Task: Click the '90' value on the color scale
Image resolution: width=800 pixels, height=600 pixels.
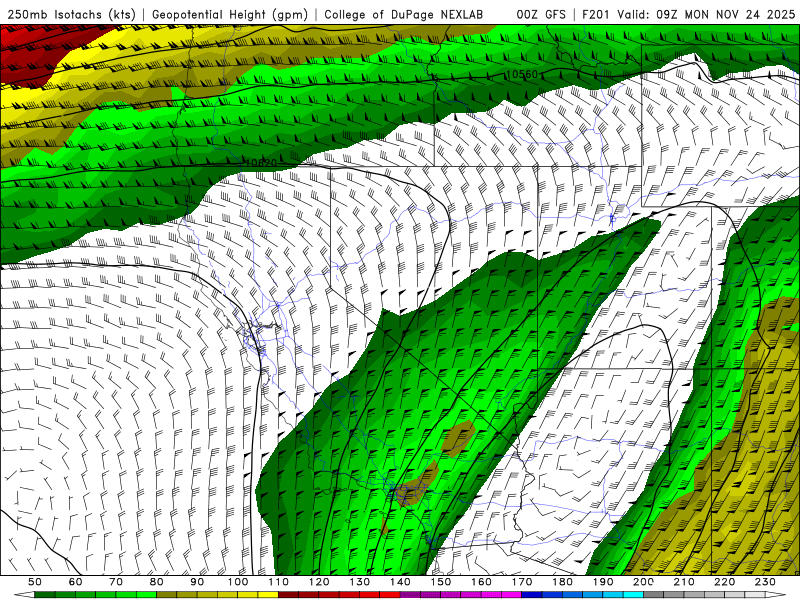Action: point(197,582)
